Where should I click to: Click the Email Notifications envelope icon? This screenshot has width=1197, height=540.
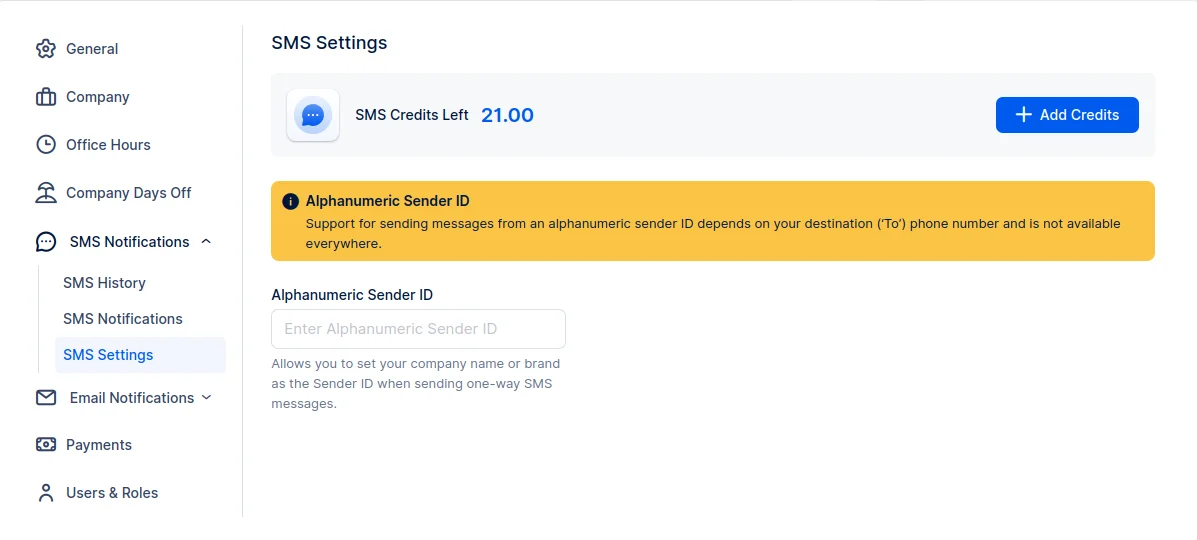[x=46, y=398]
